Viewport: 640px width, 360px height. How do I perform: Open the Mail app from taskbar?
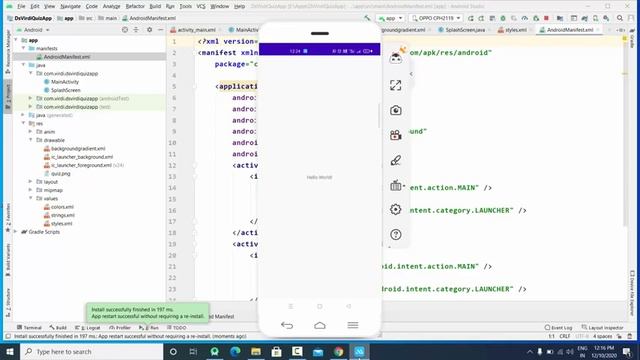[x=318, y=351]
